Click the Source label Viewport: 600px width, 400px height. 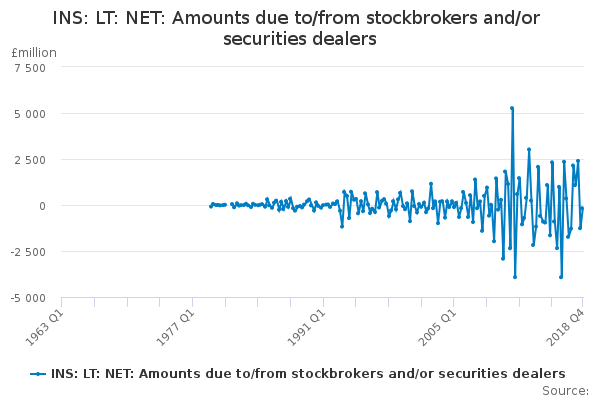point(566,391)
